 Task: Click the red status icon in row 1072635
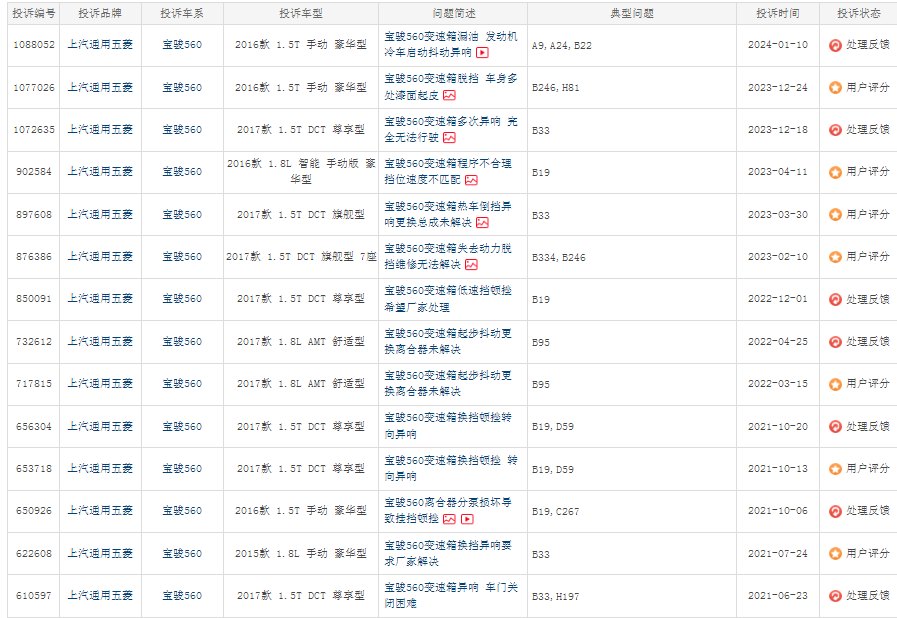tap(835, 130)
